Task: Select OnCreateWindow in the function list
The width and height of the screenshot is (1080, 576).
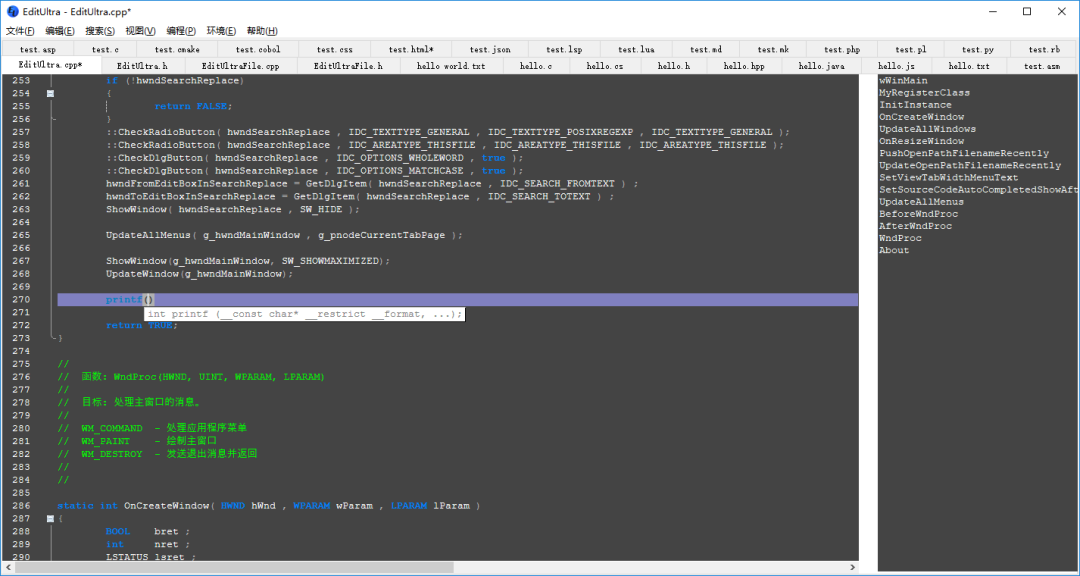Action: [922, 117]
